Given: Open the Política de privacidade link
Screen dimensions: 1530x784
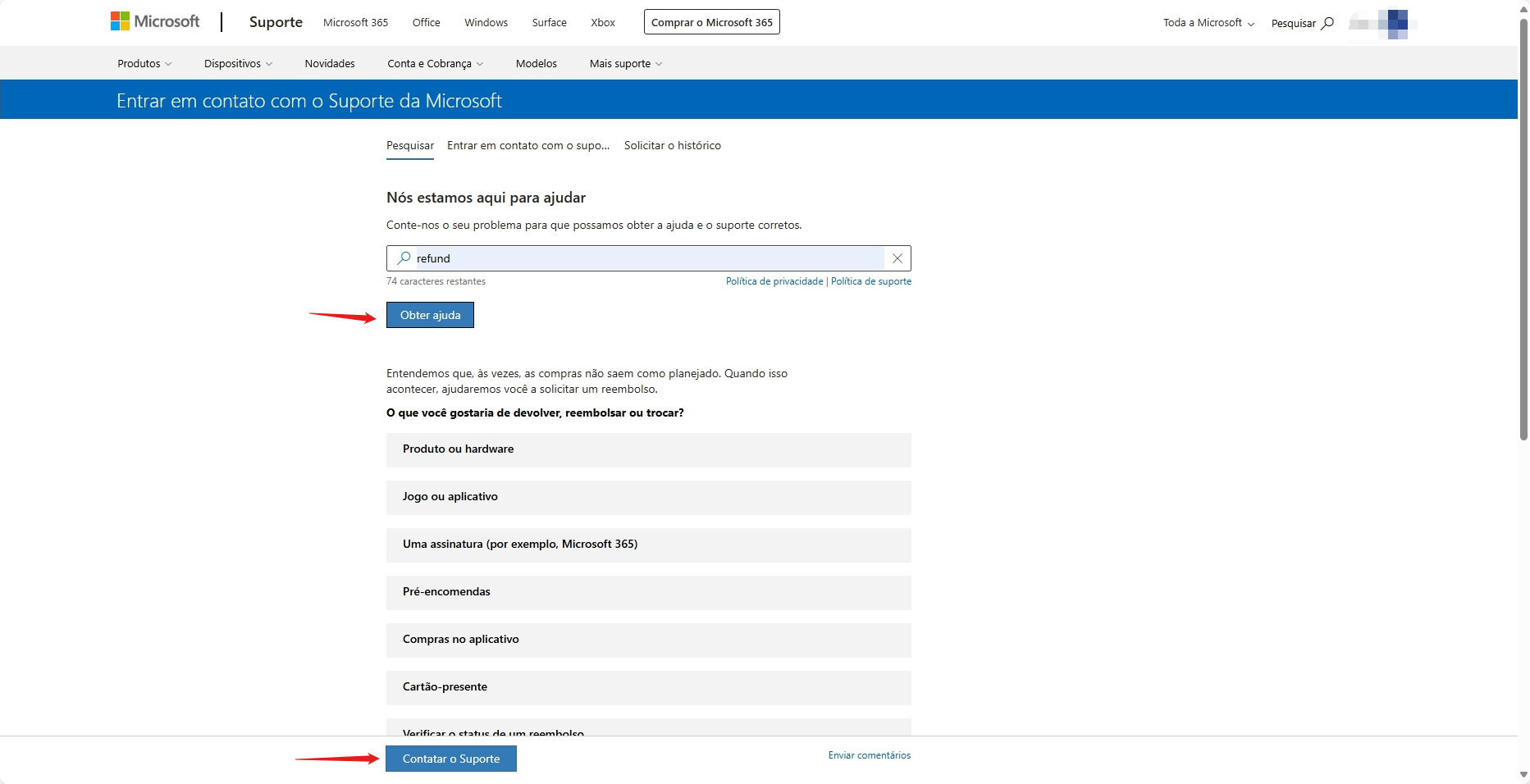Looking at the screenshot, I should pos(774,281).
